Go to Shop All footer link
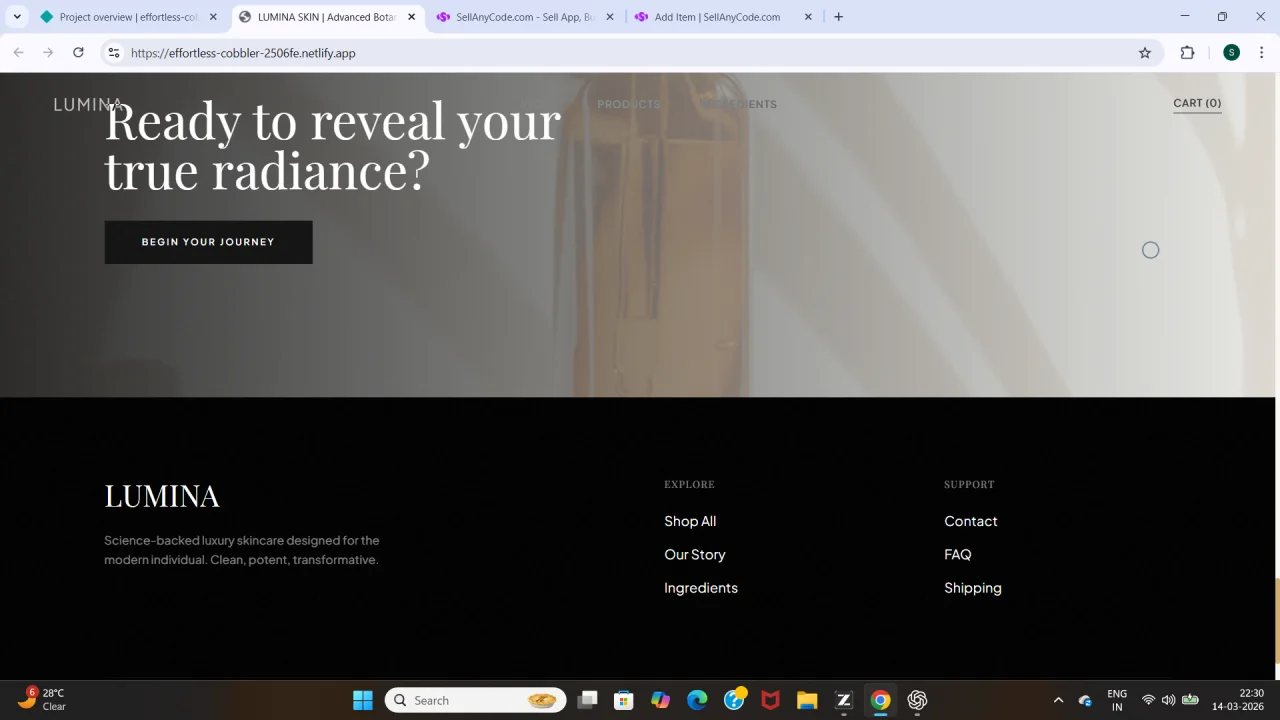 click(690, 521)
